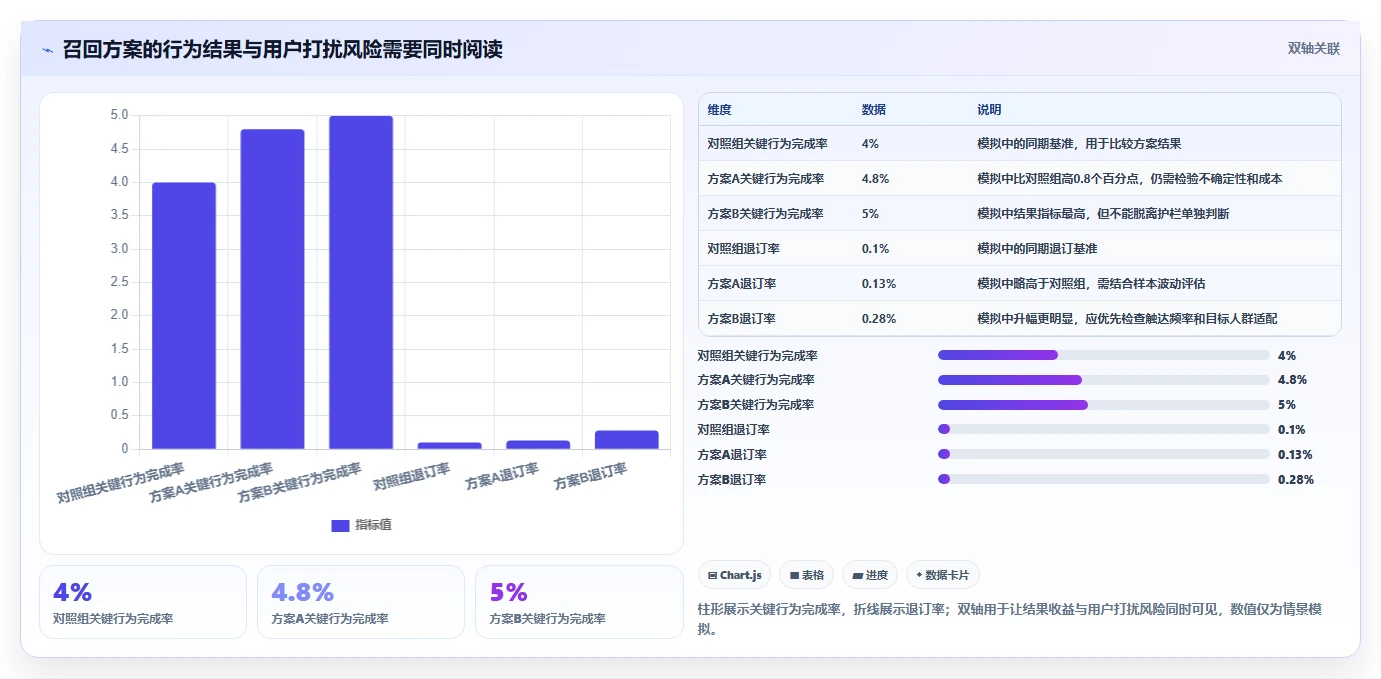Open the 4% 对照组关键行为完成率 KPI card

[143, 602]
